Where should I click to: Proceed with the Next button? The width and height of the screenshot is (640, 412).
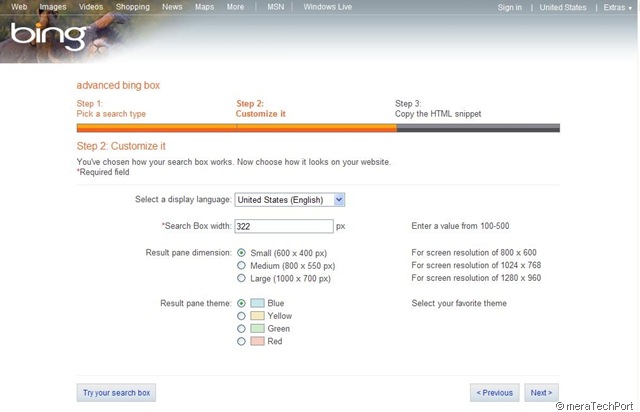[x=541, y=392]
